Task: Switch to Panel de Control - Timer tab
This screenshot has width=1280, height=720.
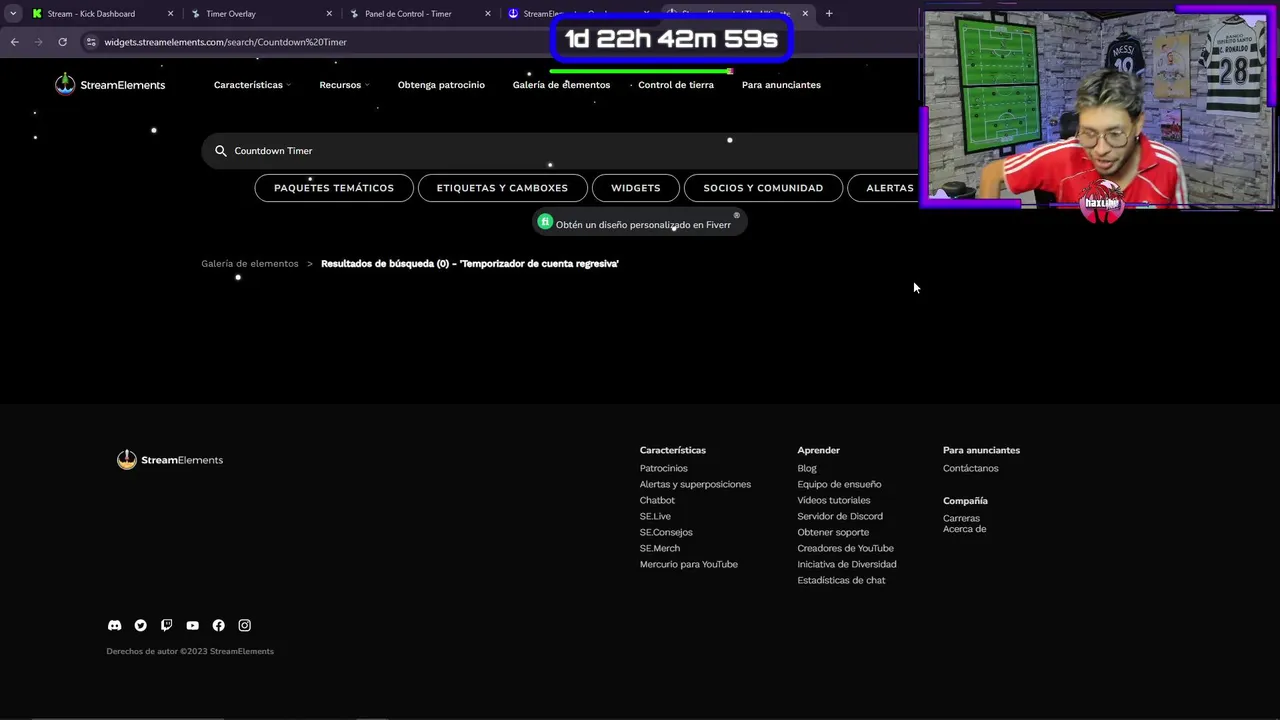Action: [x=408, y=14]
